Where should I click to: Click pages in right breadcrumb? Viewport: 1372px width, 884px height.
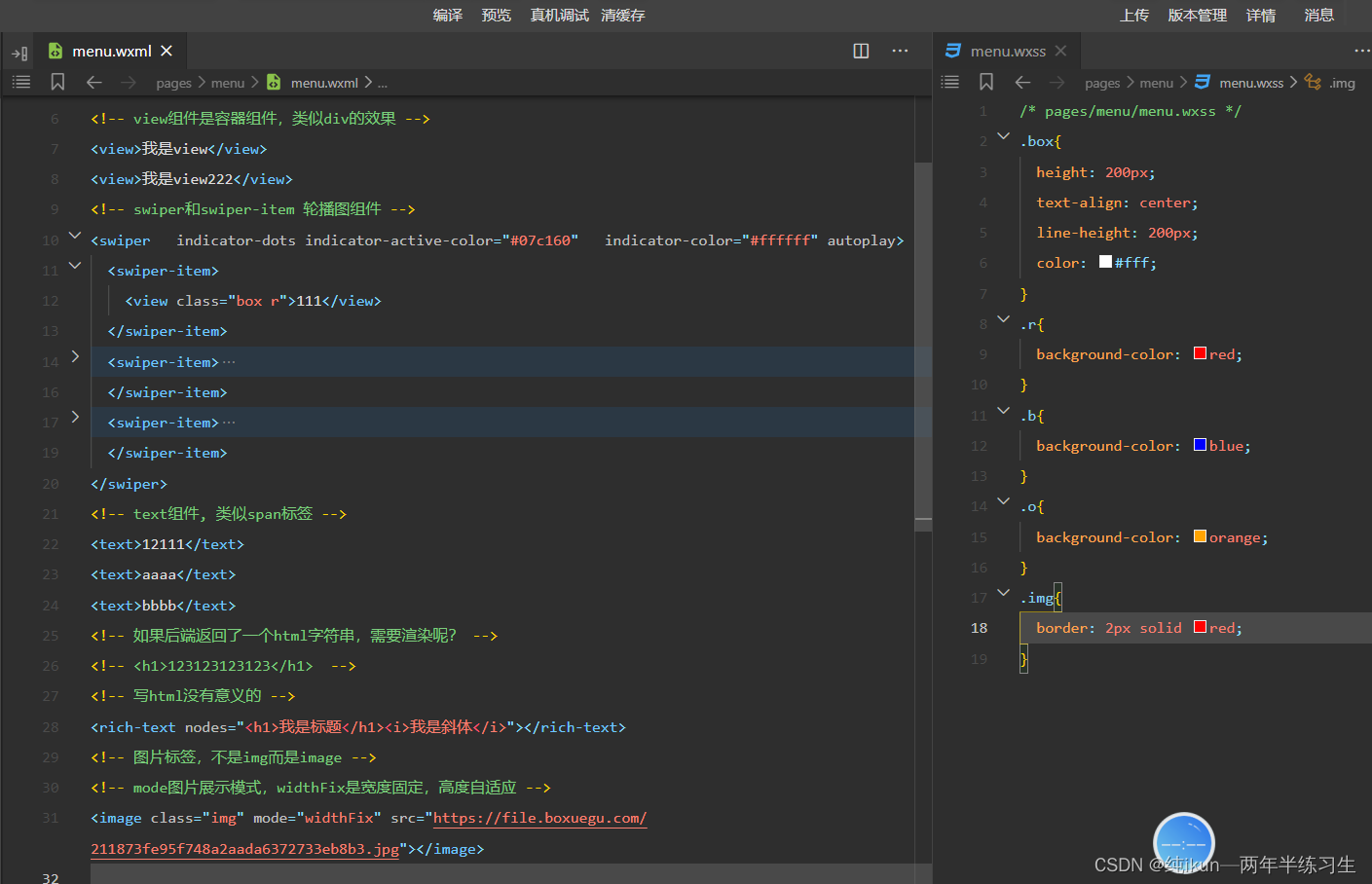[1102, 84]
